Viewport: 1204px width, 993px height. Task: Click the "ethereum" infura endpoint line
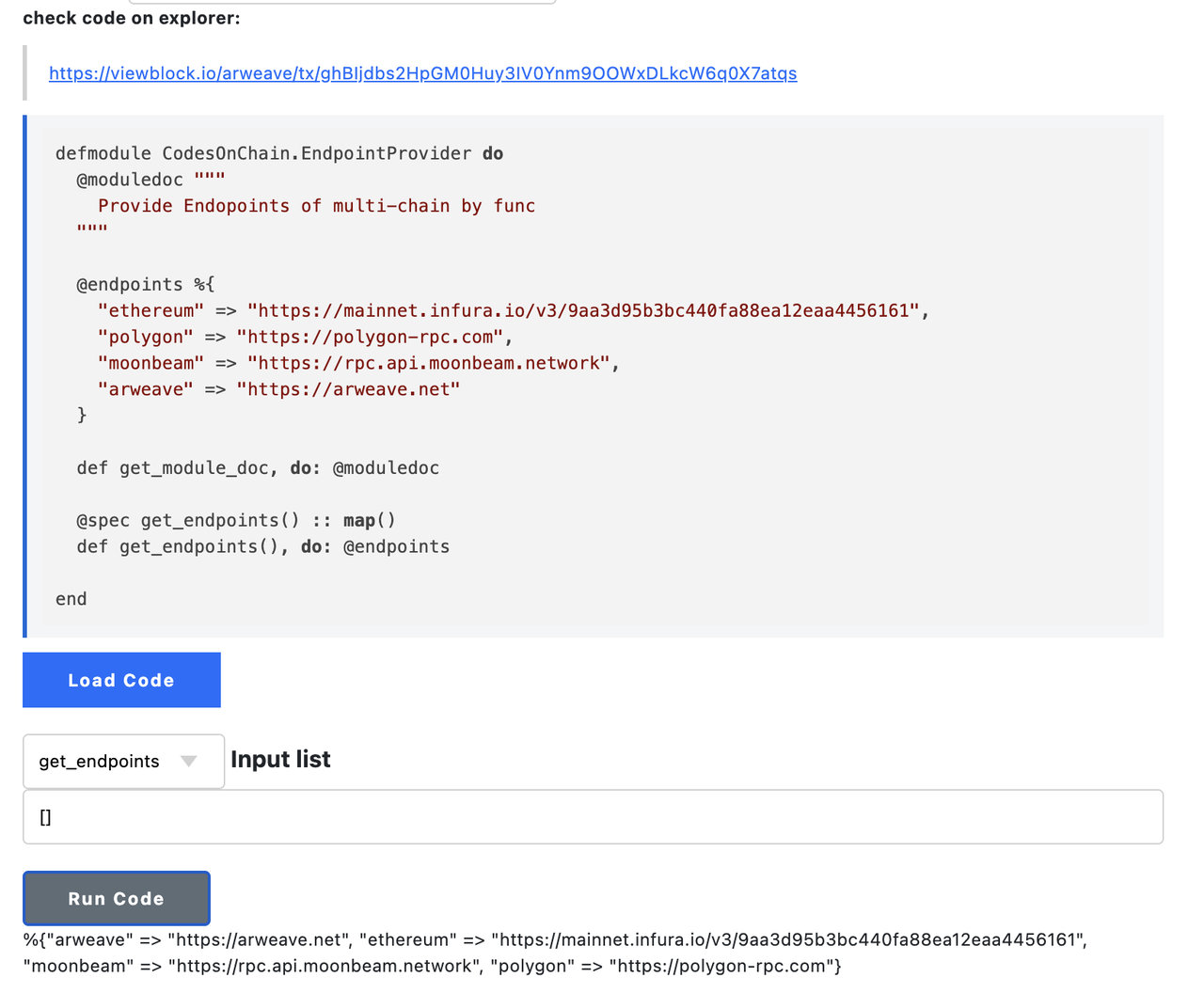[x=514, y=310]
